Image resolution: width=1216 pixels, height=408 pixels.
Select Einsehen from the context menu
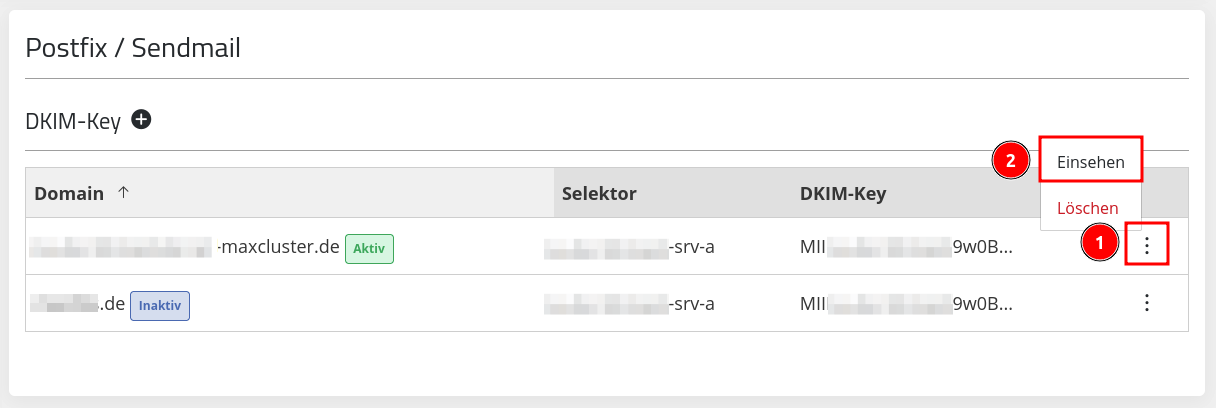(1091, 161)
